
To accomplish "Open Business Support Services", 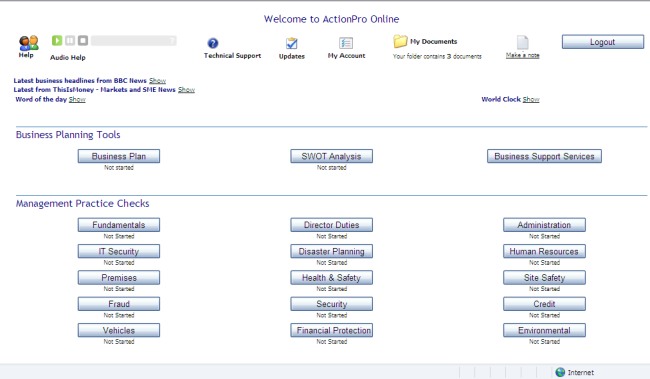I will coord(544,156).
